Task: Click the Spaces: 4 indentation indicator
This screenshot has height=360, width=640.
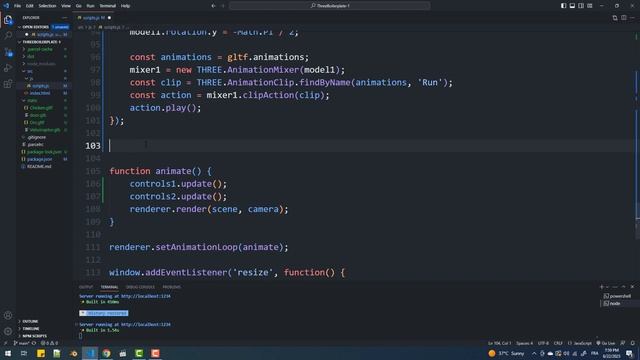Action: [x=524, y=343]
